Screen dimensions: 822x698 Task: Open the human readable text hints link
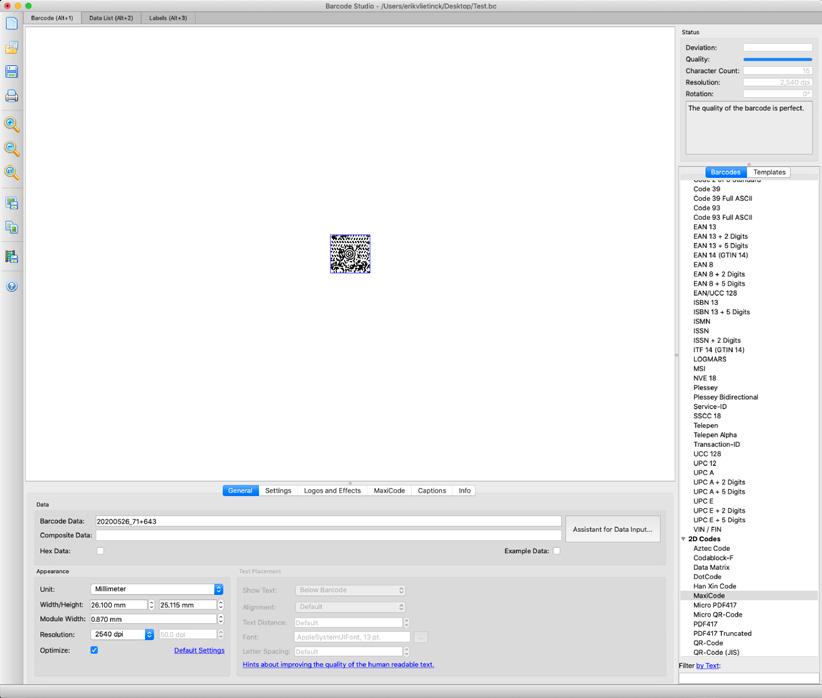338,664
